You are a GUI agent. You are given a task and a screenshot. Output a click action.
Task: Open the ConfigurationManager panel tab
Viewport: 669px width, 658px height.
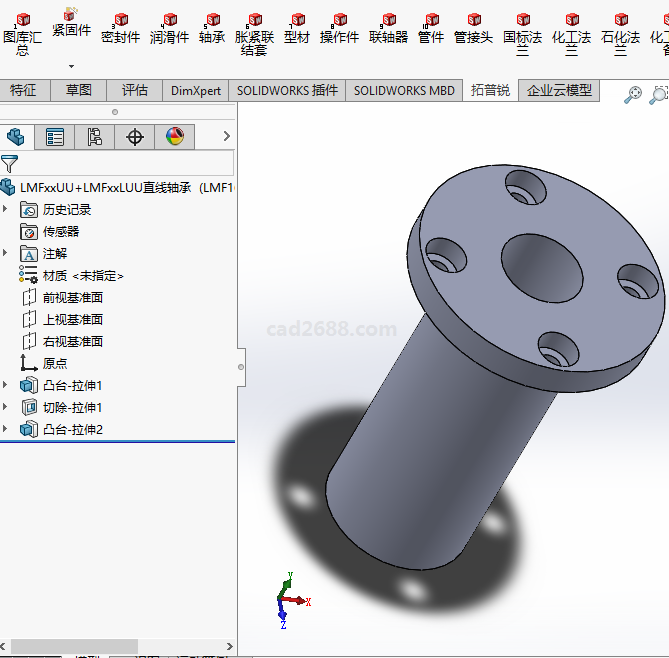pos(95,137)
